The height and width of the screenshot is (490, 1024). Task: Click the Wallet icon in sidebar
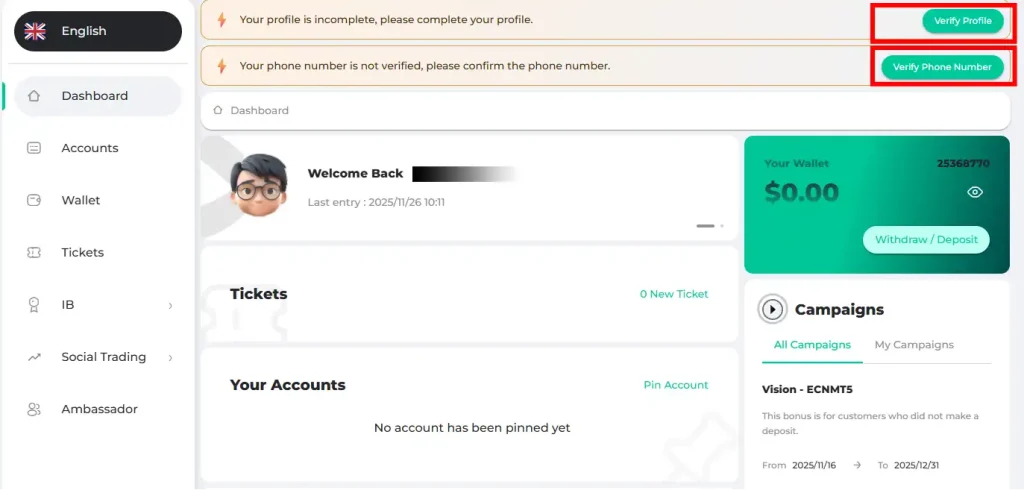[x=34, y=200]
